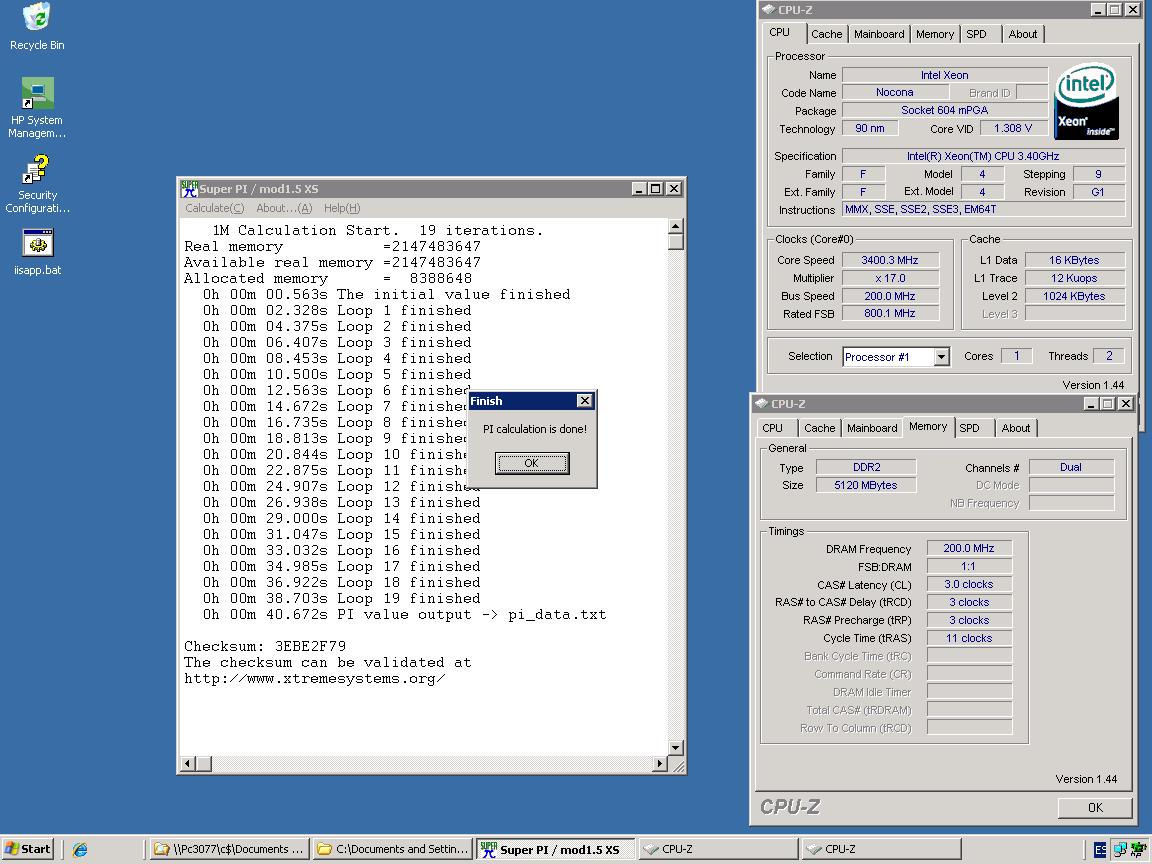1152x864 pixels.
Task: Open Memory tab in upper CPU-Z window
Action: tap(935, 34)
